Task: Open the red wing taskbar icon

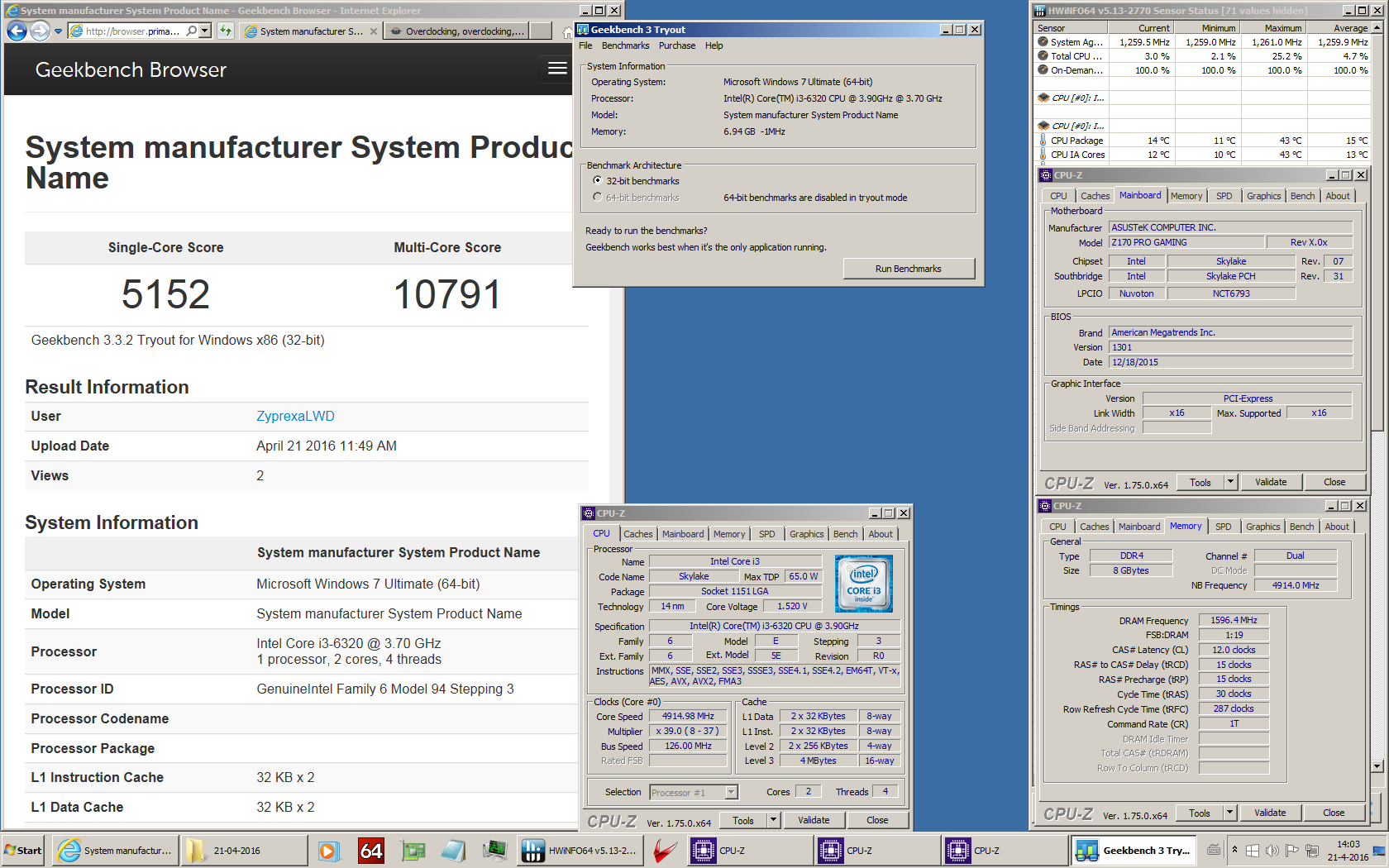Action: pyautogui.click(x=665, y=850)
